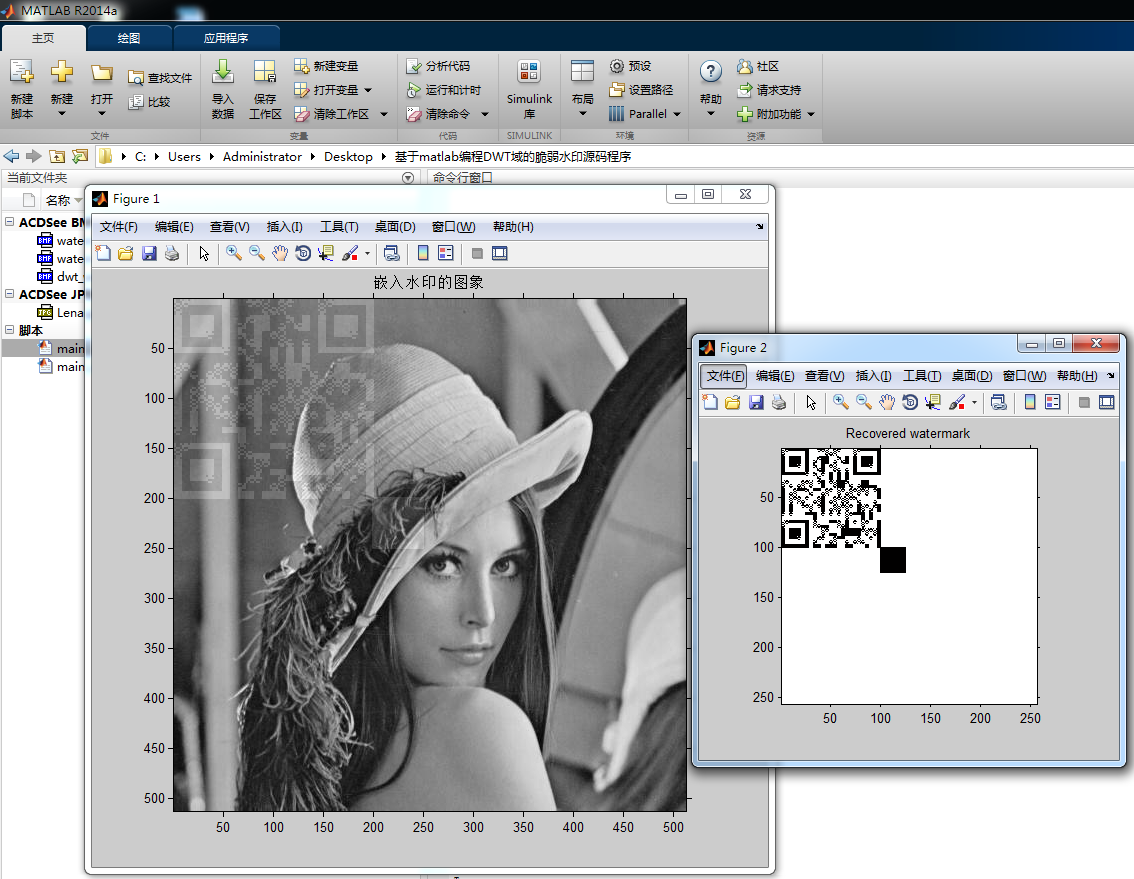Show Plot Tools and dock Figure 1
The height and width of the screenshot is (879, 1134).
500,253
